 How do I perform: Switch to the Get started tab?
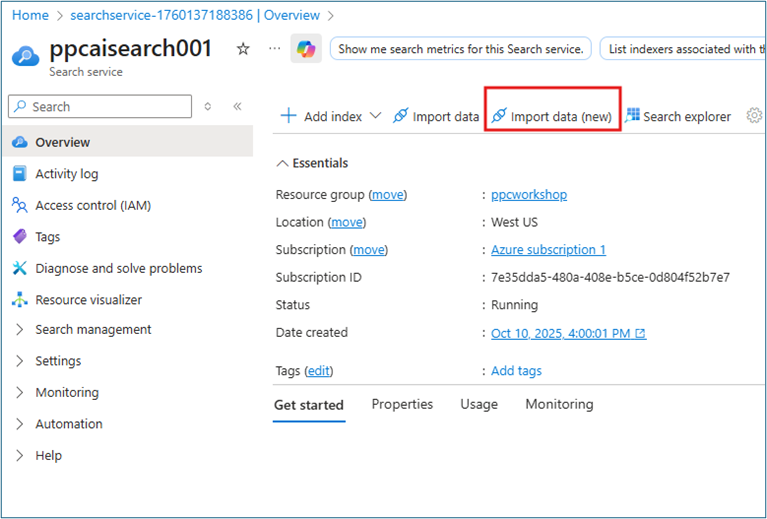point(309,405)
